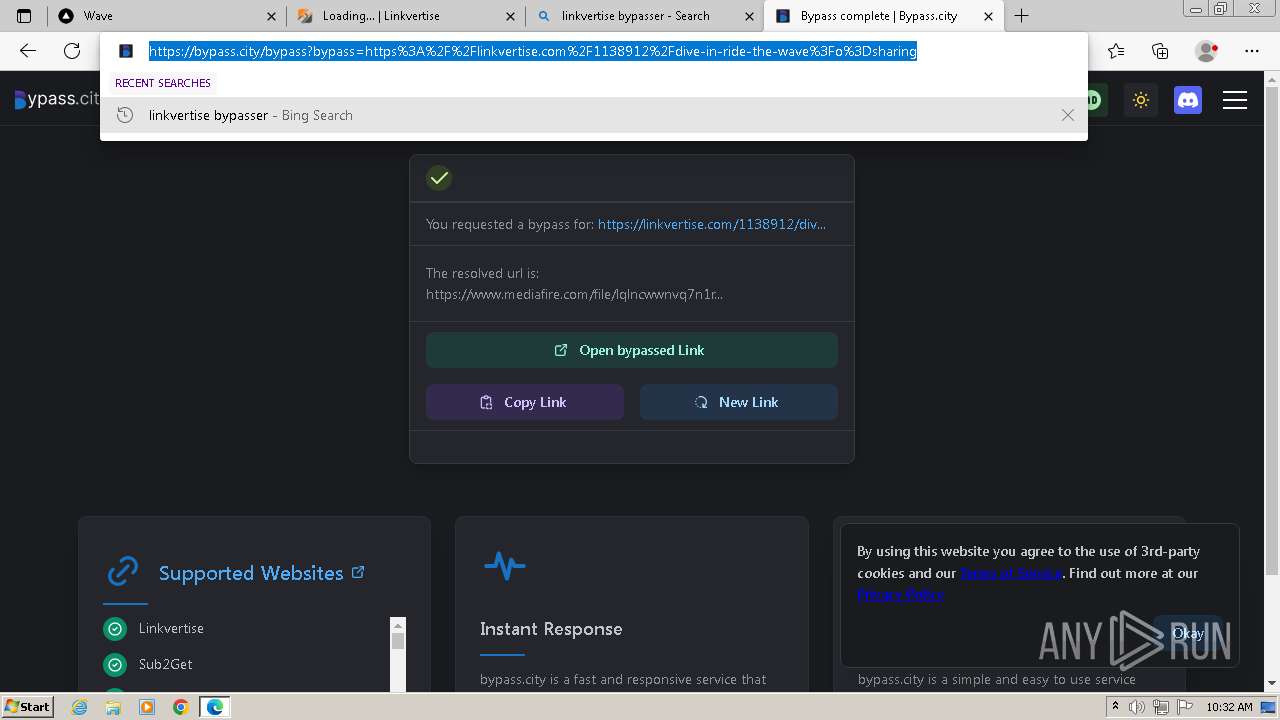
Task: Click the address bar URL field
Action: coord(533,51)
